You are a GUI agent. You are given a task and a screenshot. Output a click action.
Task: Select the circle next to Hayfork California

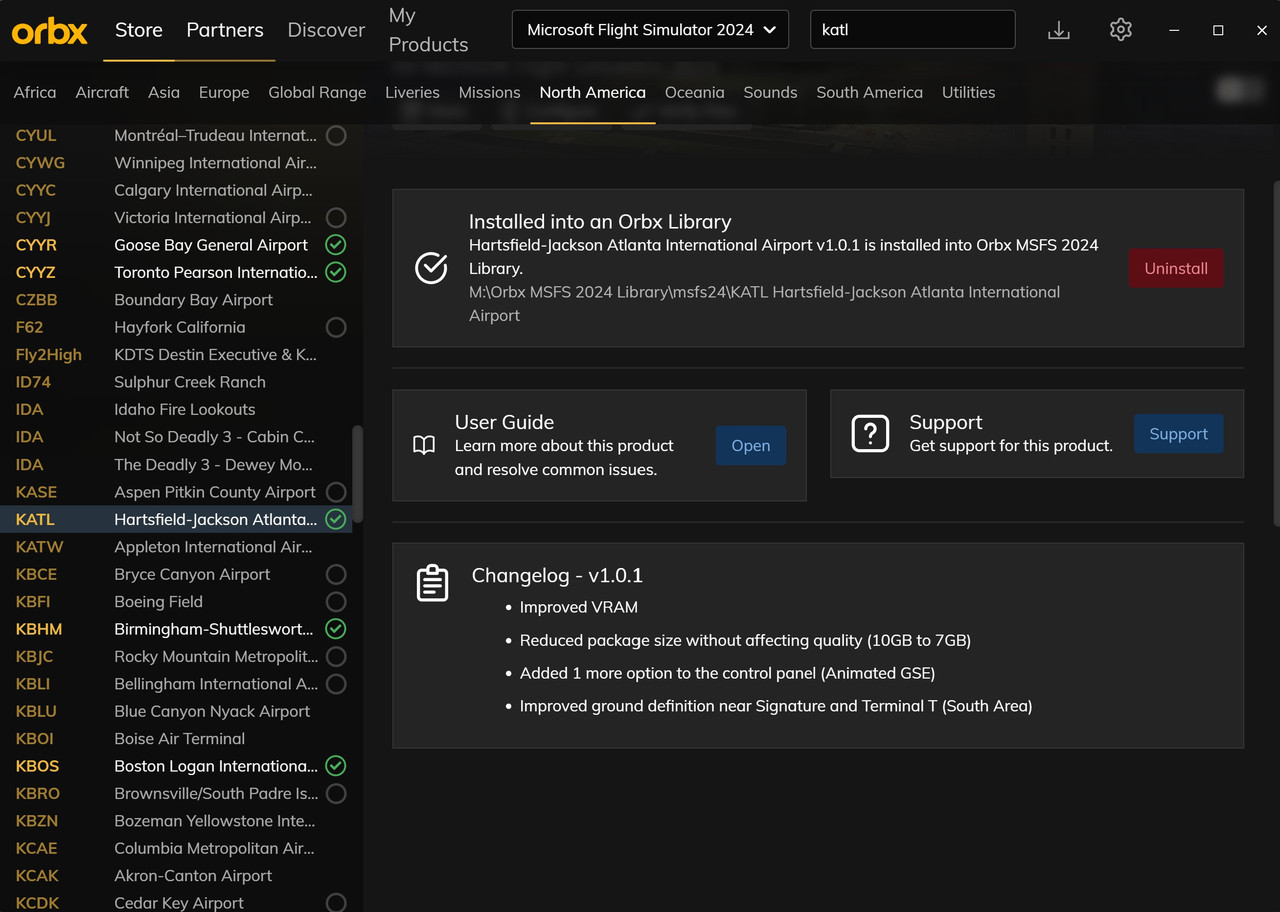click(x=336, y=327)
